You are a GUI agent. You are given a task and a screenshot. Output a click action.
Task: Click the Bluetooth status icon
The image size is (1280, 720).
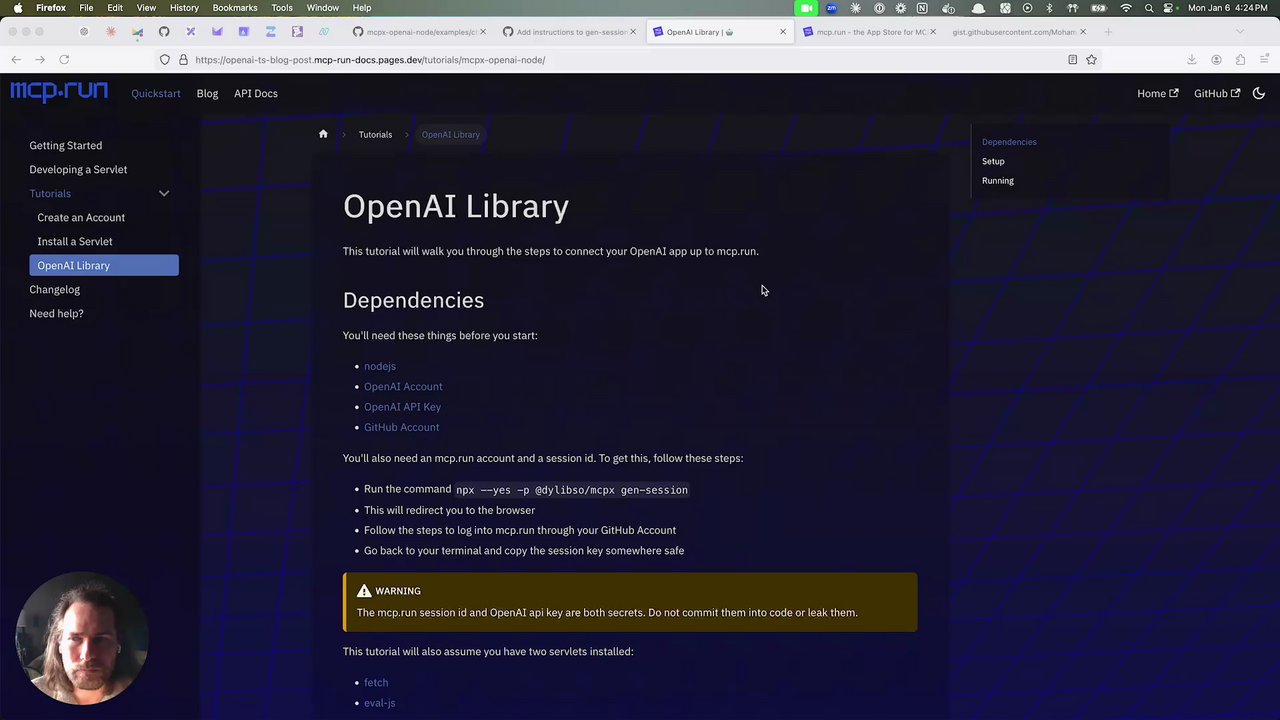[1049, 8]
